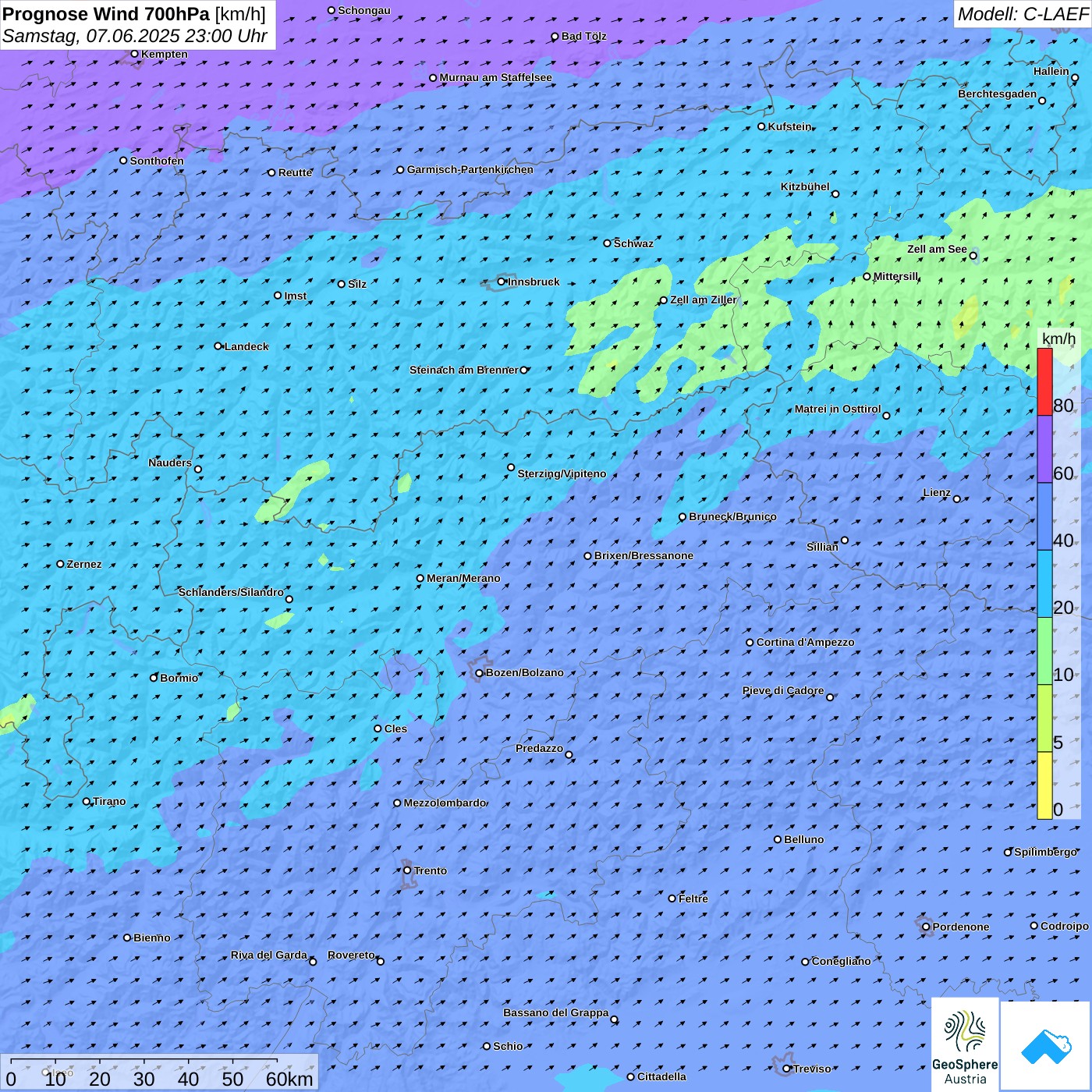Screen dimensions: 1092x1092
Task: Click the purple 60–80 km/h legend band
Action: (1044, 449)
